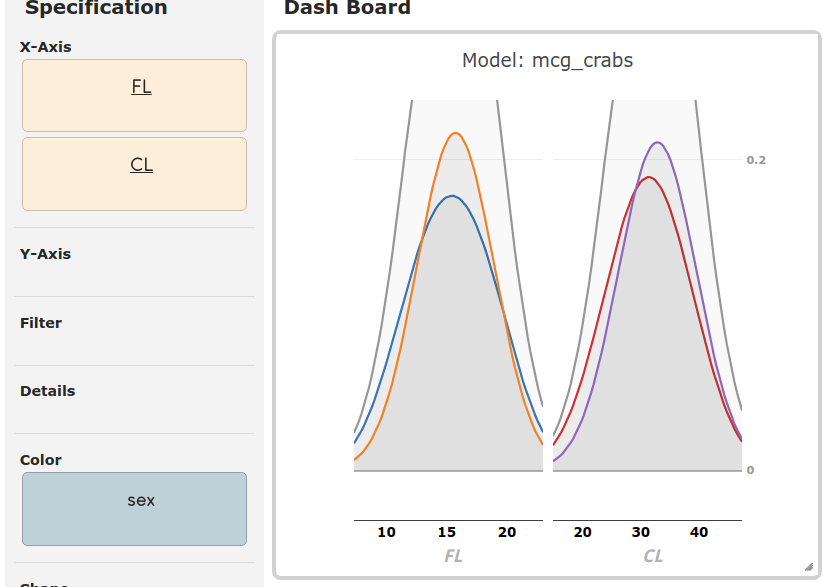Click the resize handle of the dashboard card
Viewport: 823px width, 587px height.
coord(809,567)
